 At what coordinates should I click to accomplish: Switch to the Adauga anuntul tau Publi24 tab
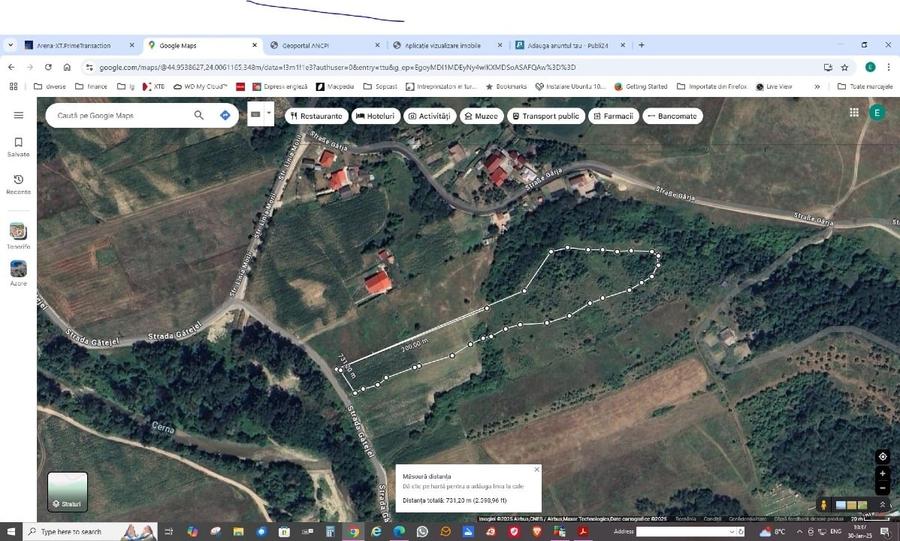click(x=570, y=45)
